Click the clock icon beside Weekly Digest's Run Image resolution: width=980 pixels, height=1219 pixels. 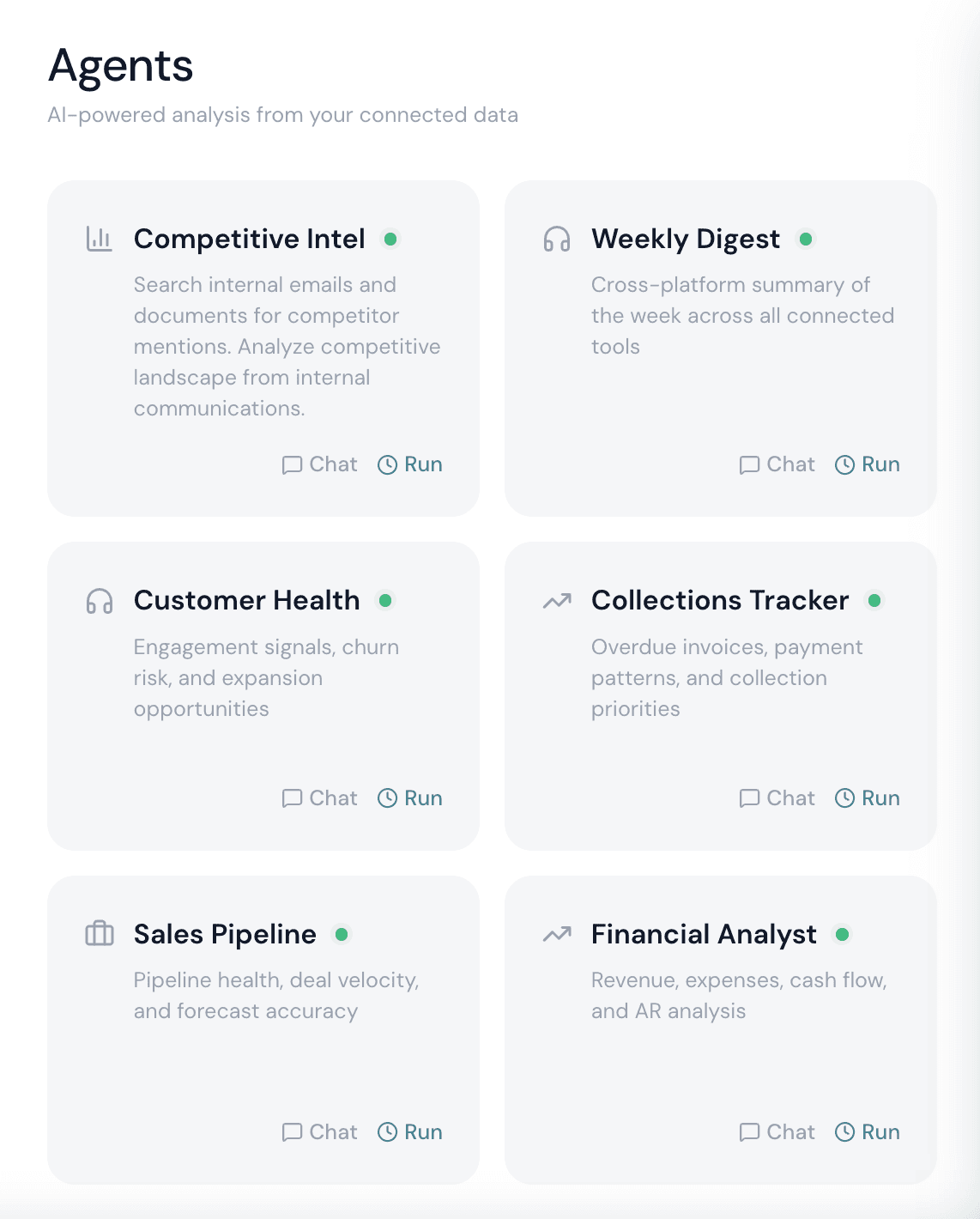[844, 464]
